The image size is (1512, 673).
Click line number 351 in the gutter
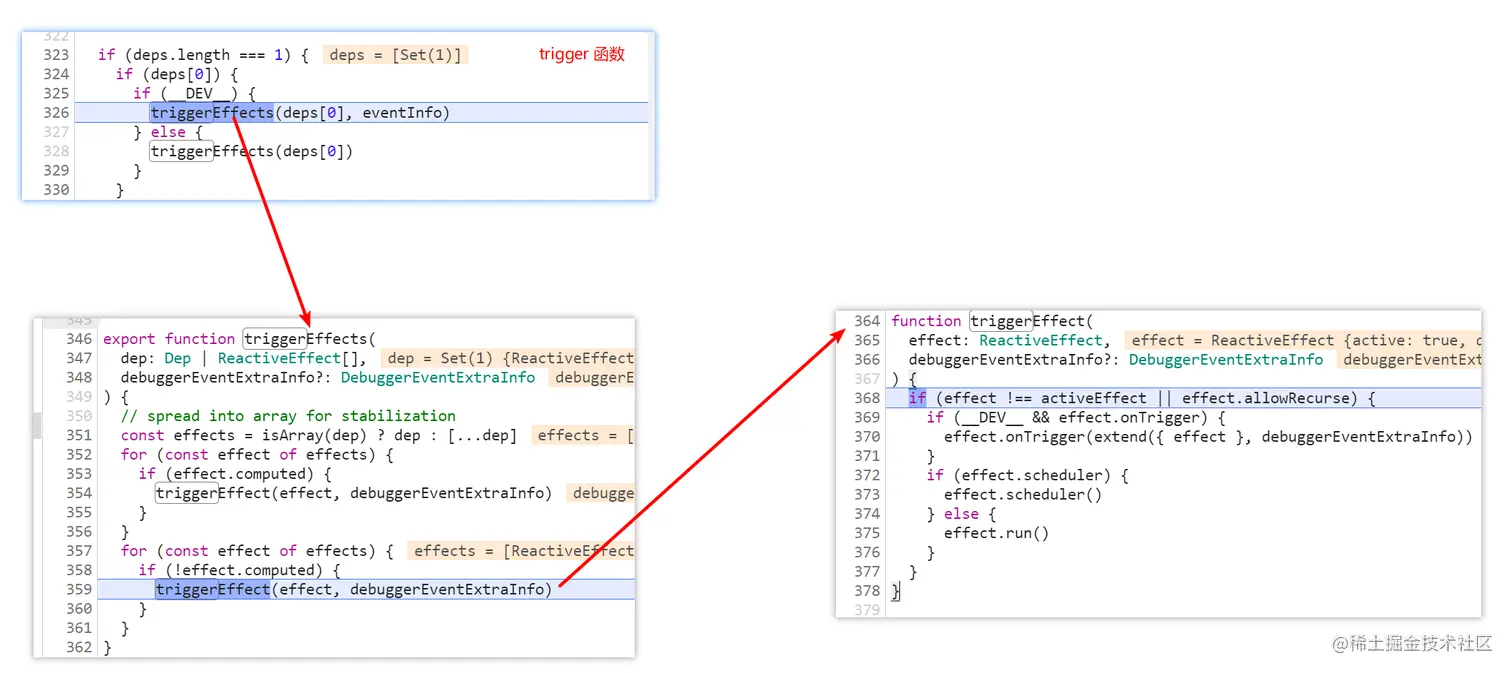(x=79, y=435)
